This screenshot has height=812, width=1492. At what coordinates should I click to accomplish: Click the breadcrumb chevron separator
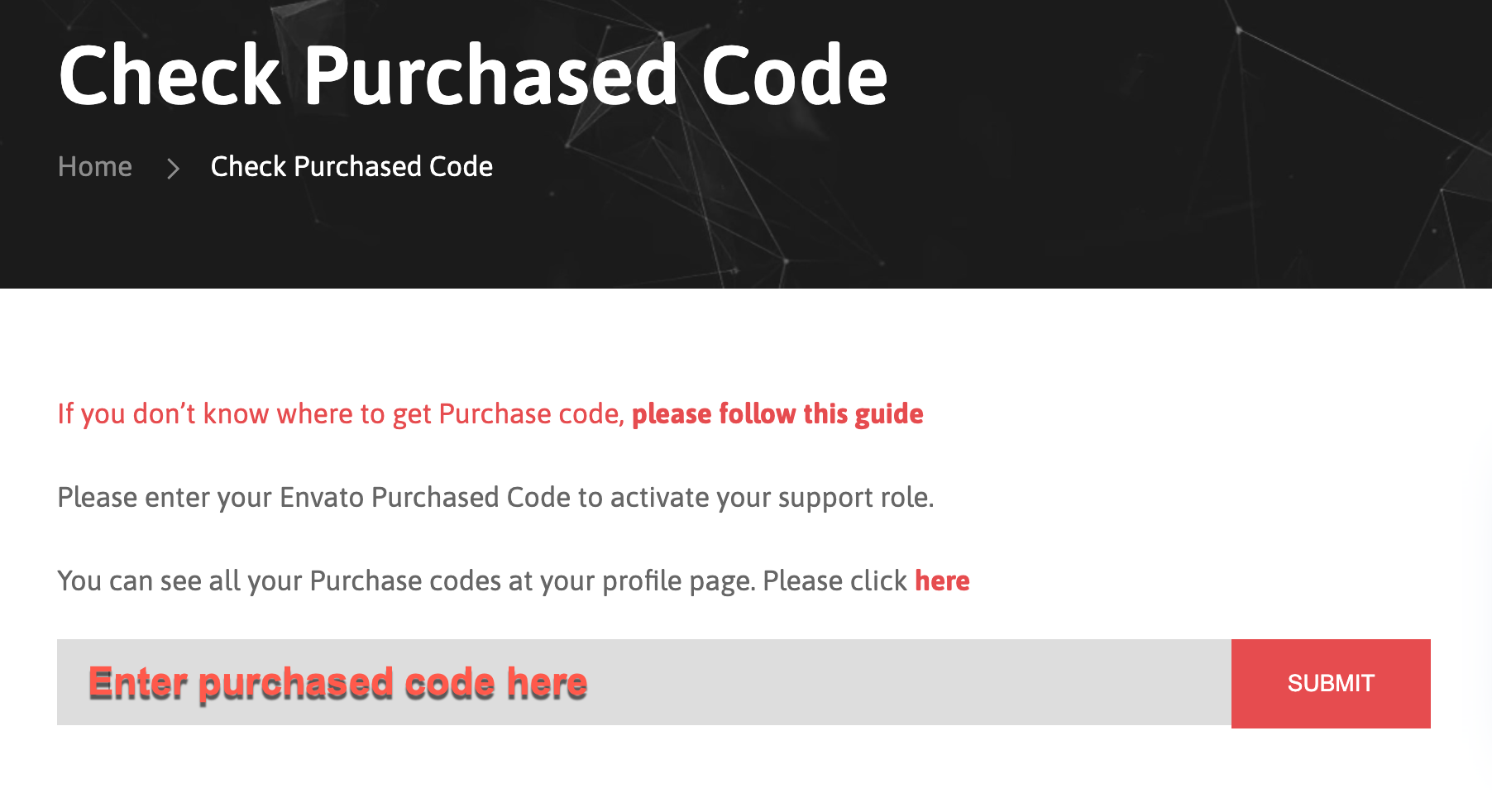[173, 169]
